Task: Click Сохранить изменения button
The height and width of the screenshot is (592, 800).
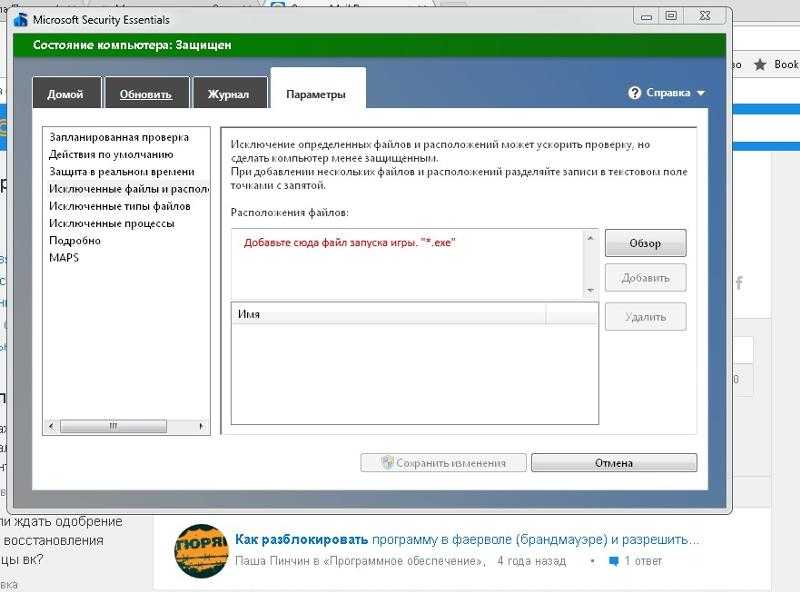Action: pos(443,463)
